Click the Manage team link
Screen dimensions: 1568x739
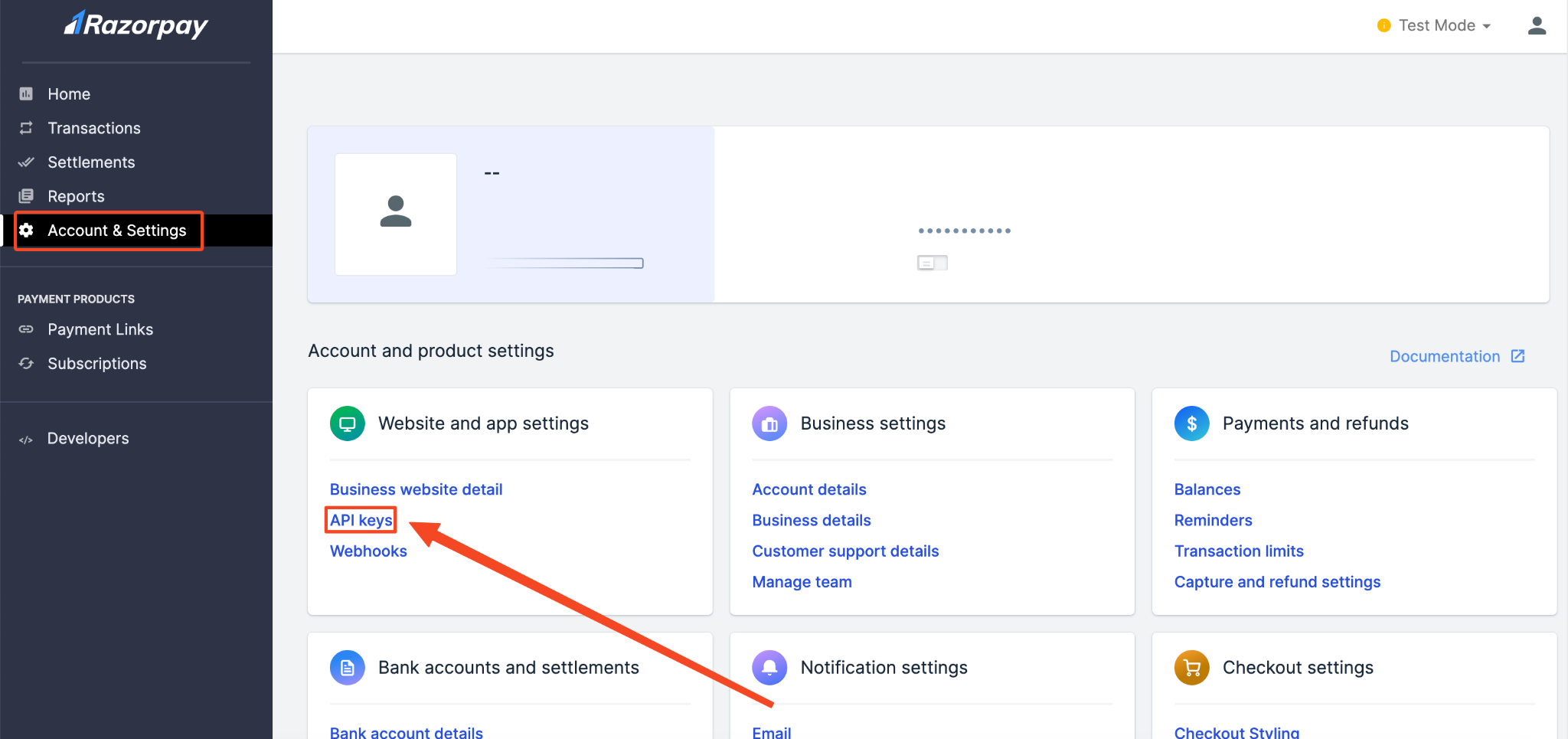point(802,582)
